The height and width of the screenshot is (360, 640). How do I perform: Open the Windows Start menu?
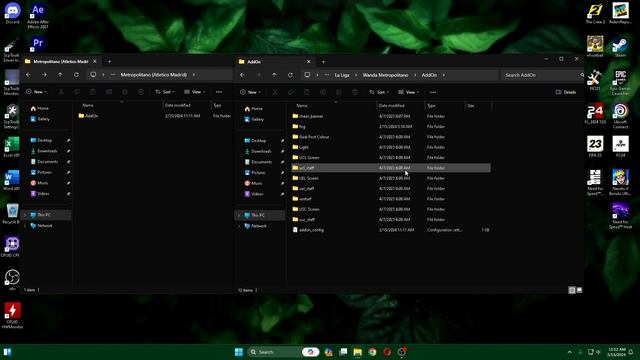(x=239, y=352)
